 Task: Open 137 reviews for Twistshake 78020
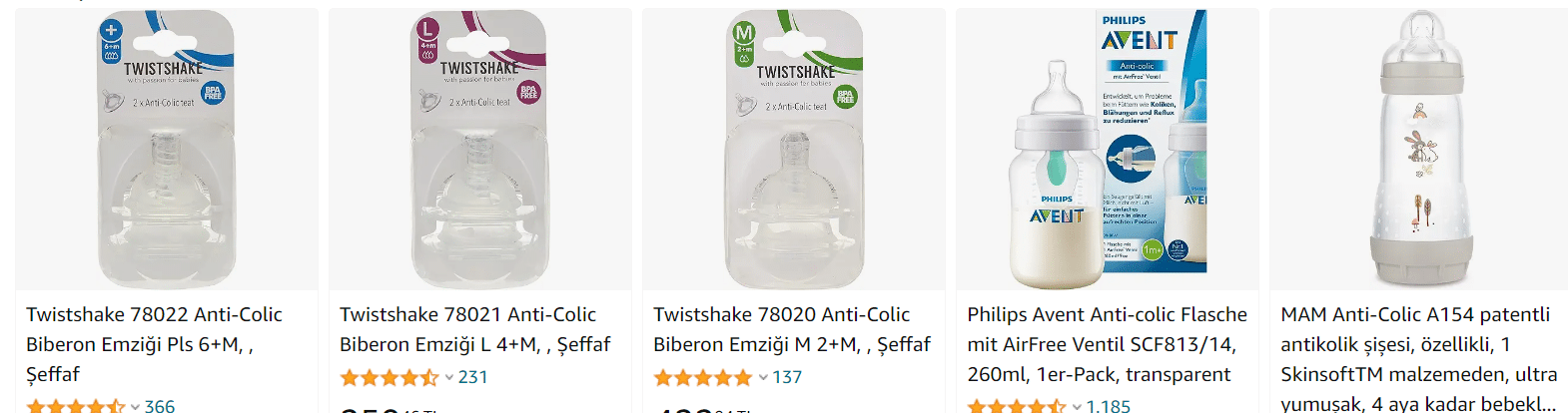[787, 377]
